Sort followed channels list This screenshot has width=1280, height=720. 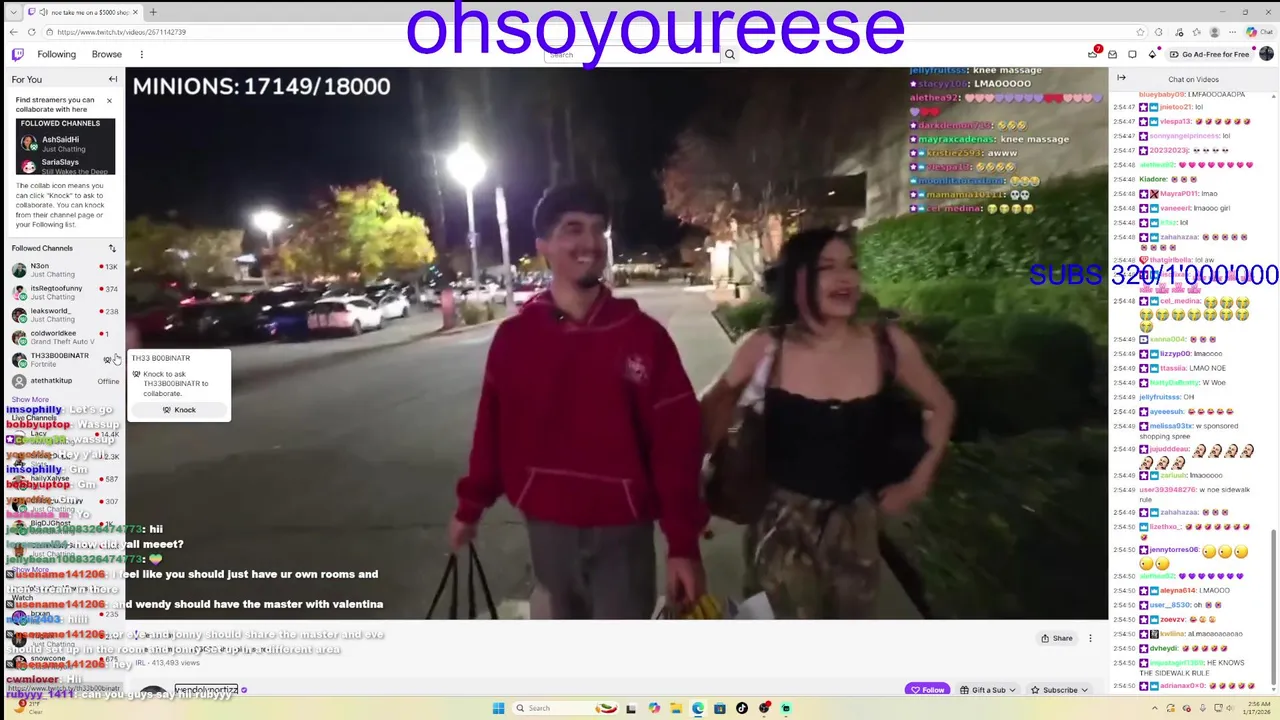coord(112,248)
